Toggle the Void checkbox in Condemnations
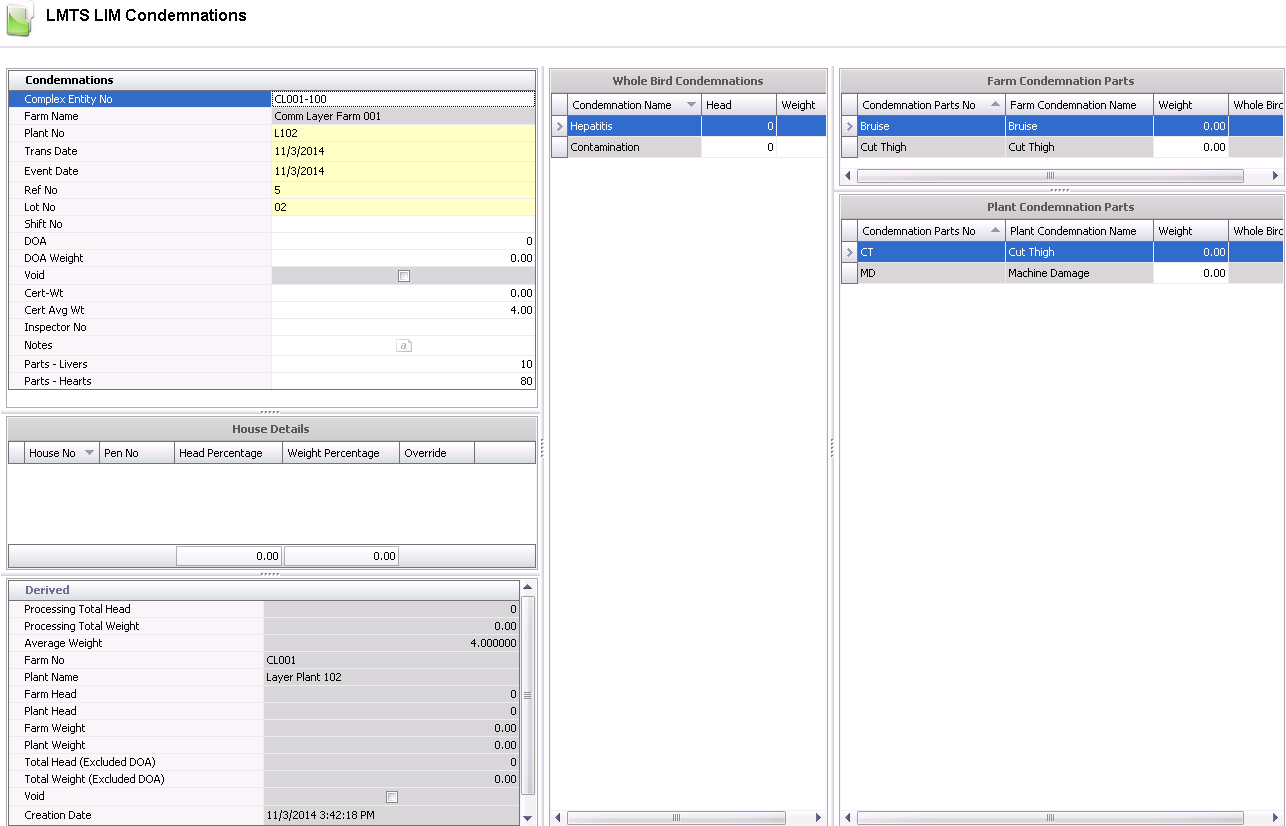 click(x=404, y=276)
